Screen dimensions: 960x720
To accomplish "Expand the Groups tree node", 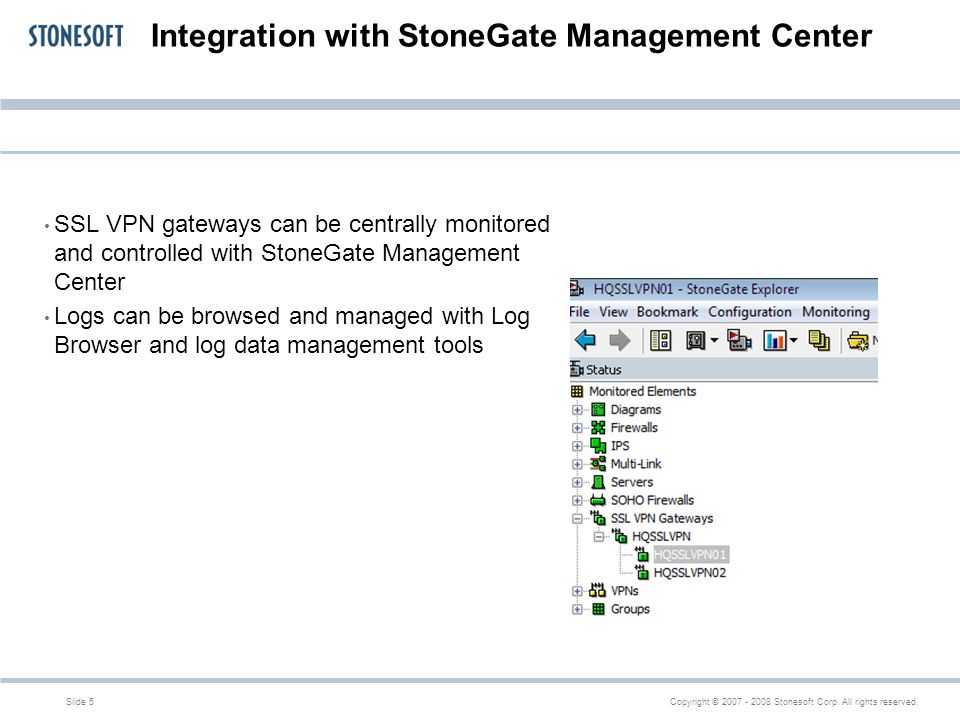I will (x=577, y=609).
